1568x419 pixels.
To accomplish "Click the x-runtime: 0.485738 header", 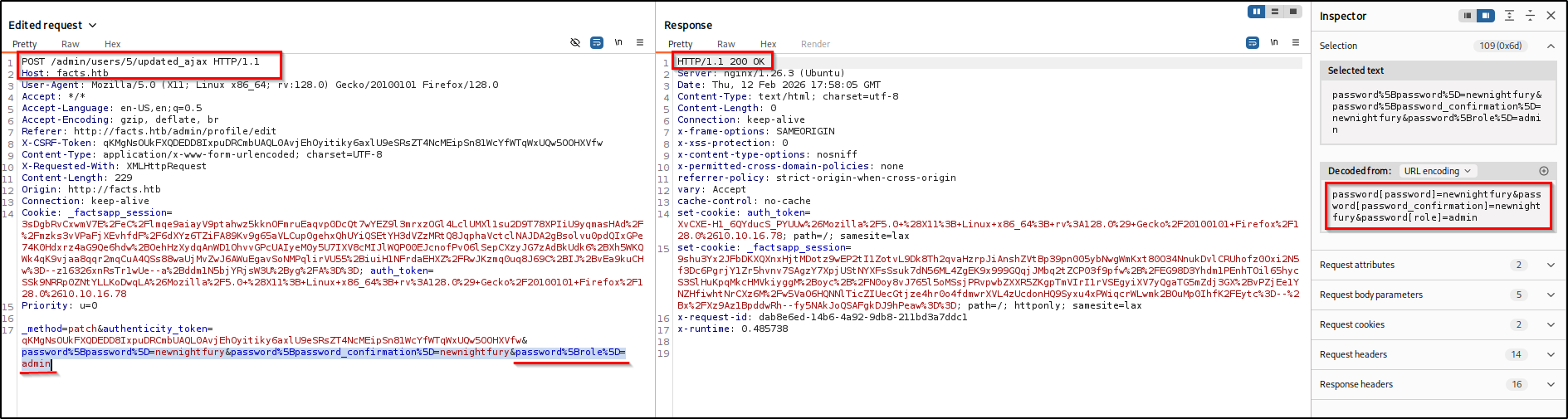I will pyautogui.click(x=732, y=329).
